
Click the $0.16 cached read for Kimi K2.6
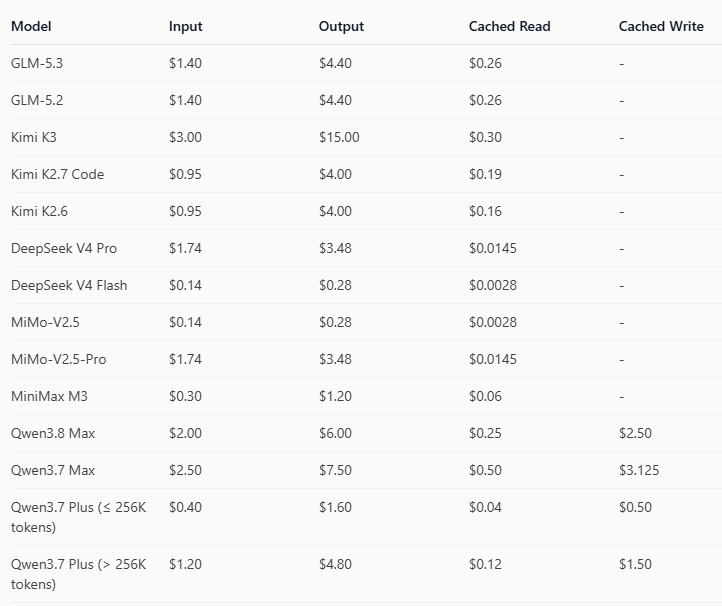pyautogui.click(x=485, y=211)
